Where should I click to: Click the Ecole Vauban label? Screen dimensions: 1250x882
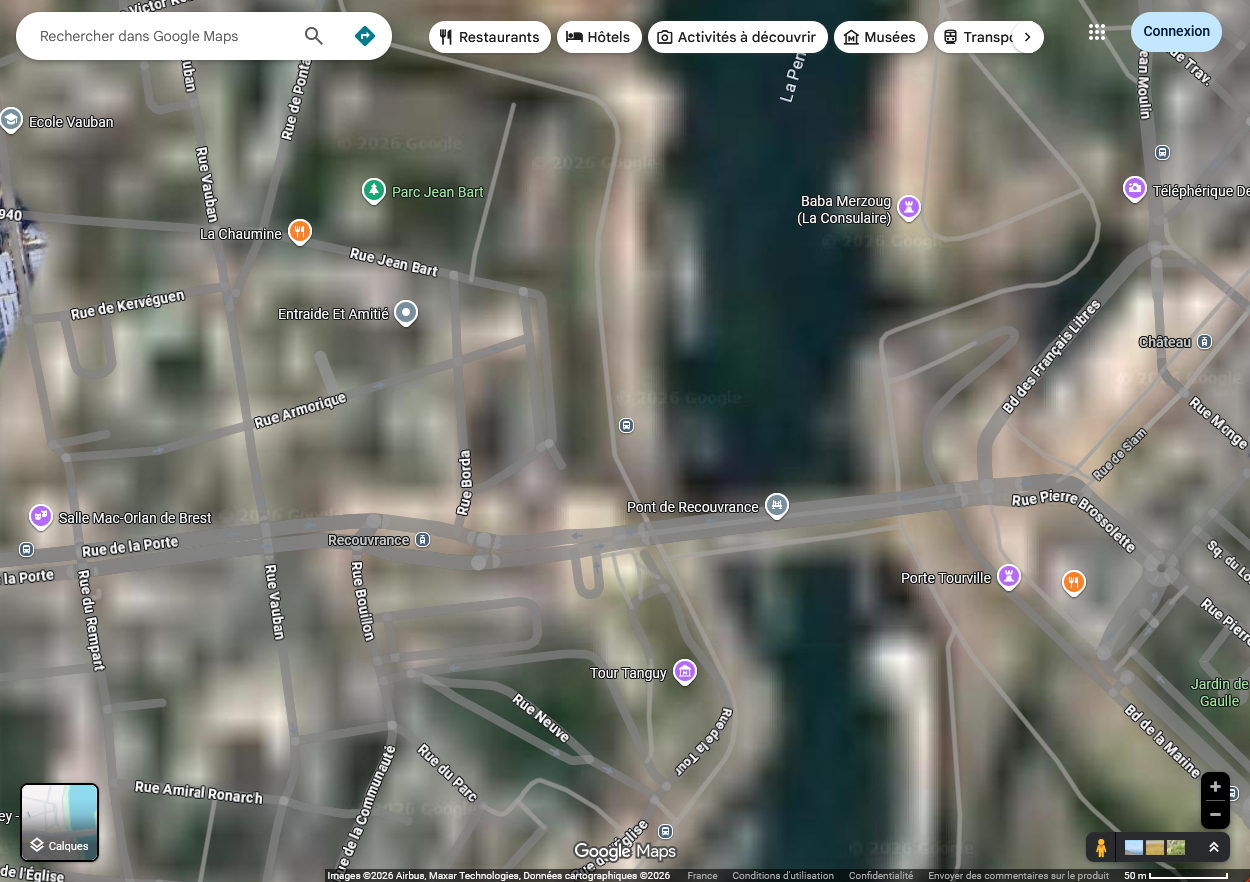(x=71, y=122)
